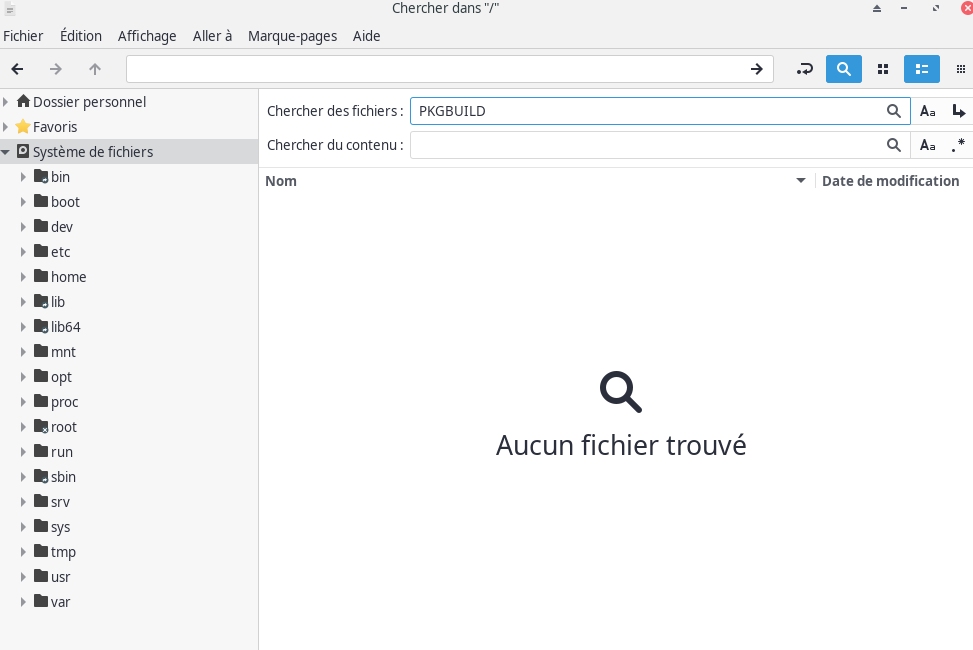Switch to icon grid view

pyautogui.click(x=883, y=69)
